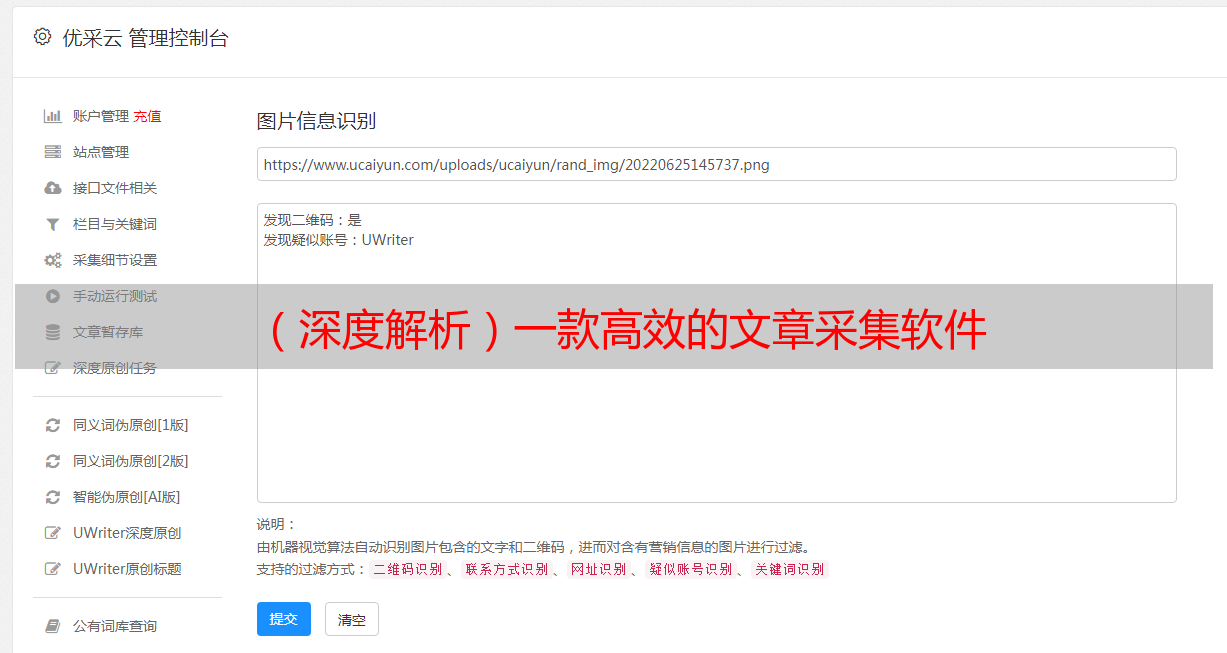Select 同义词伪原创[2版] in sidebar
The height and width of the screenshot is (653, 1227).
click(131, 461)
